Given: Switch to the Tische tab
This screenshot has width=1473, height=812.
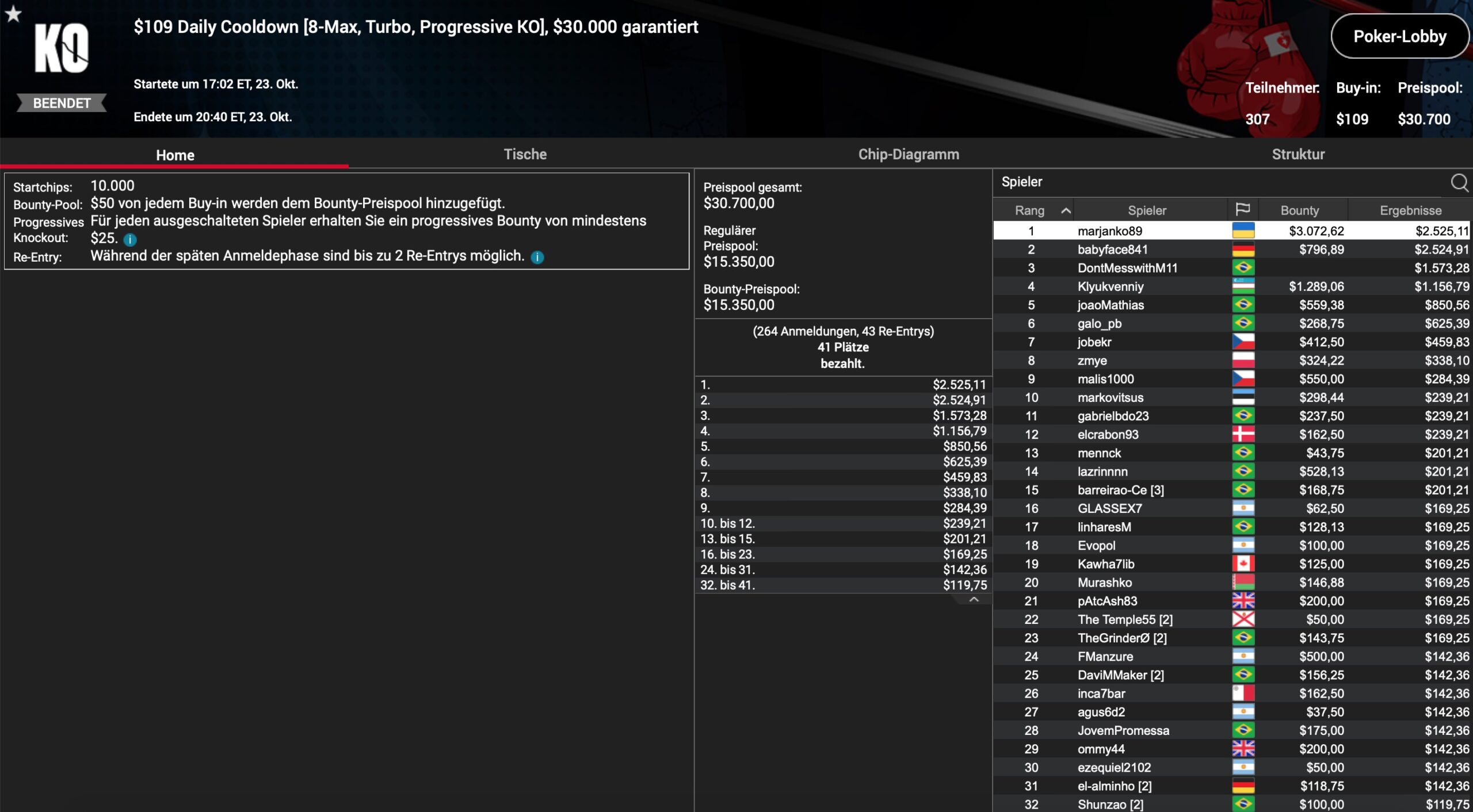Looking at the screenshot, I should [x=525, y=154].
